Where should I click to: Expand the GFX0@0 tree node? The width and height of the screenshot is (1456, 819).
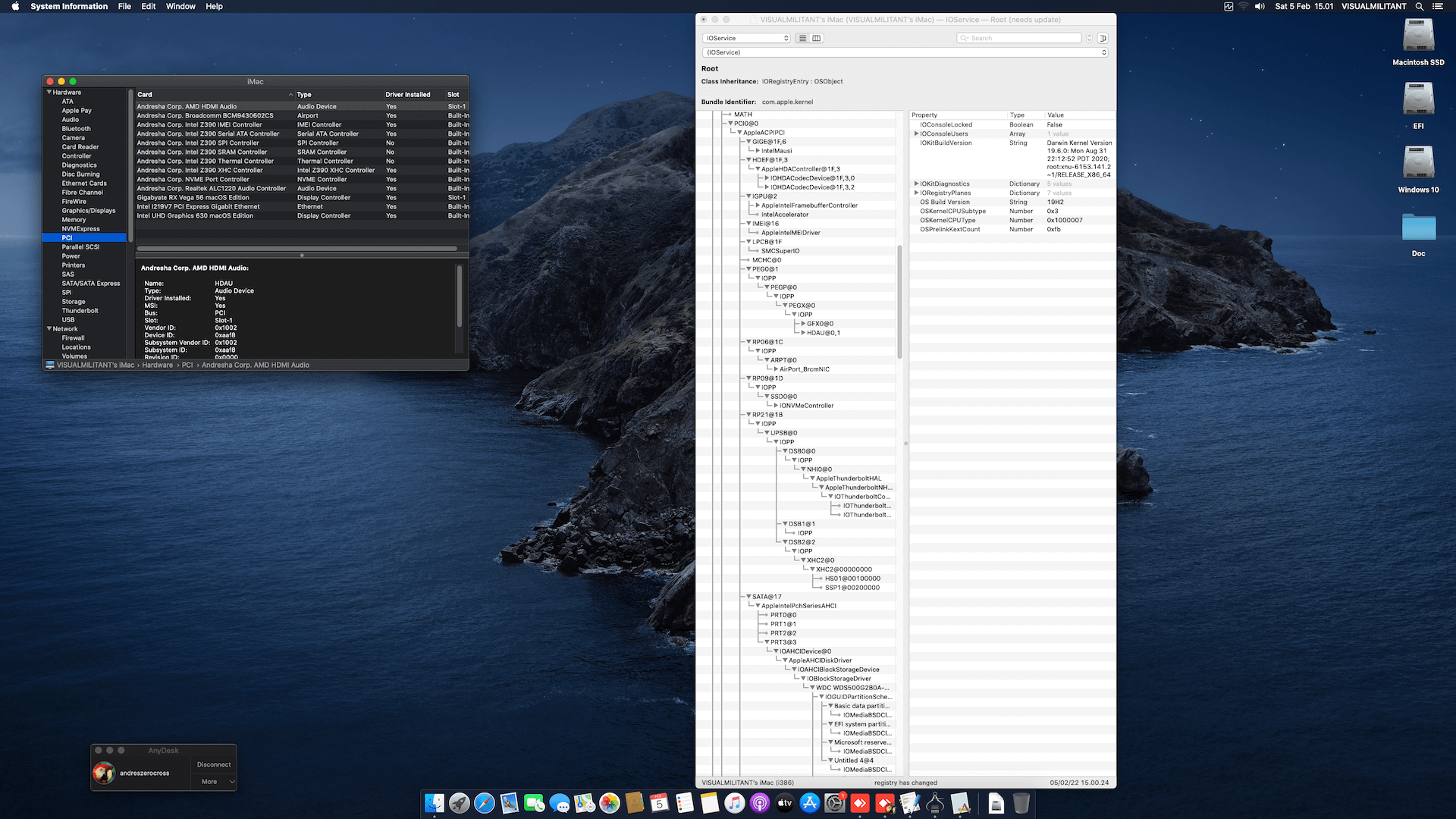pos(803,324)
